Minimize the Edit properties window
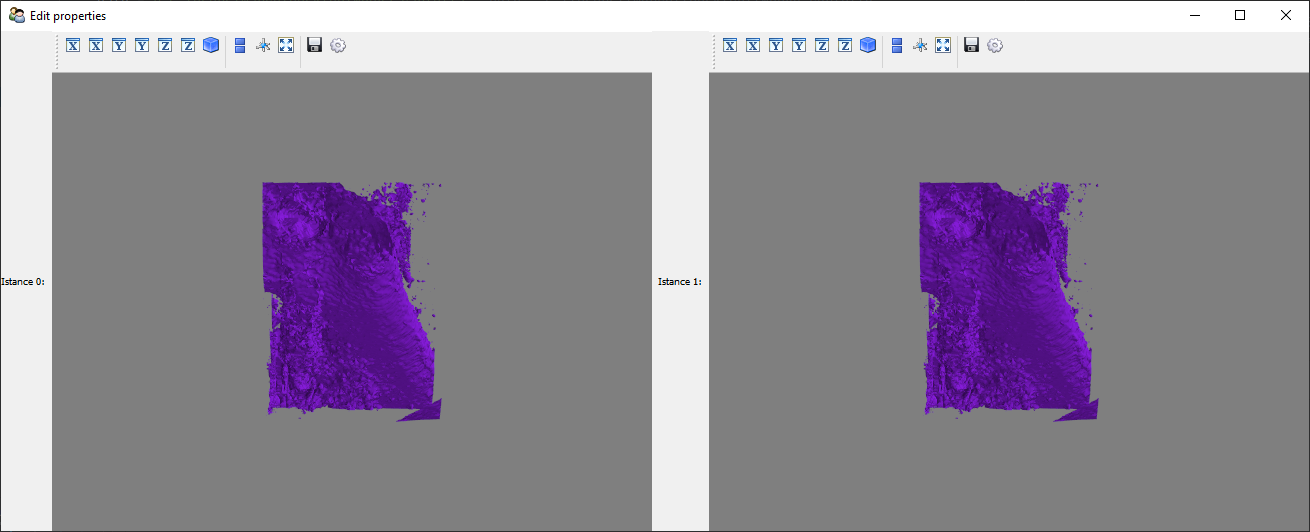 1194,15
